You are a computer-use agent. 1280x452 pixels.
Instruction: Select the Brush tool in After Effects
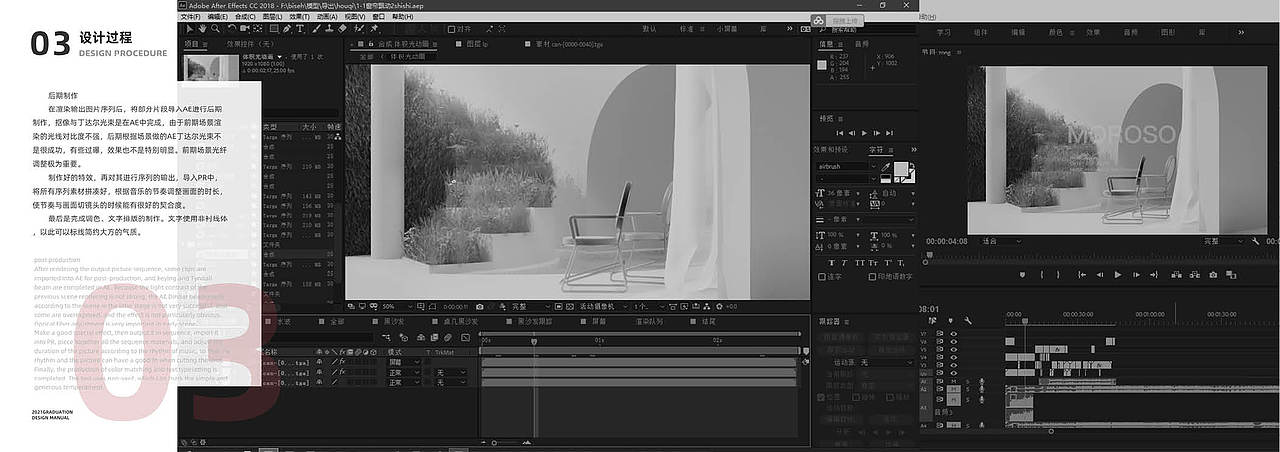[x=315, y=29]
